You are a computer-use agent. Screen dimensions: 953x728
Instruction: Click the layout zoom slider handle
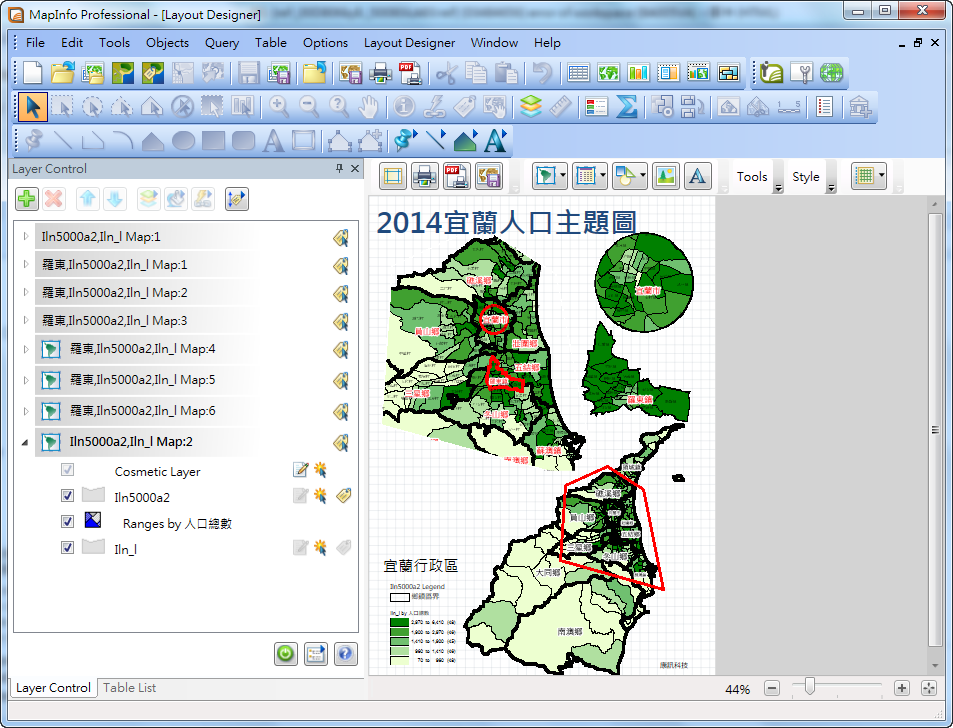point(809,686)
